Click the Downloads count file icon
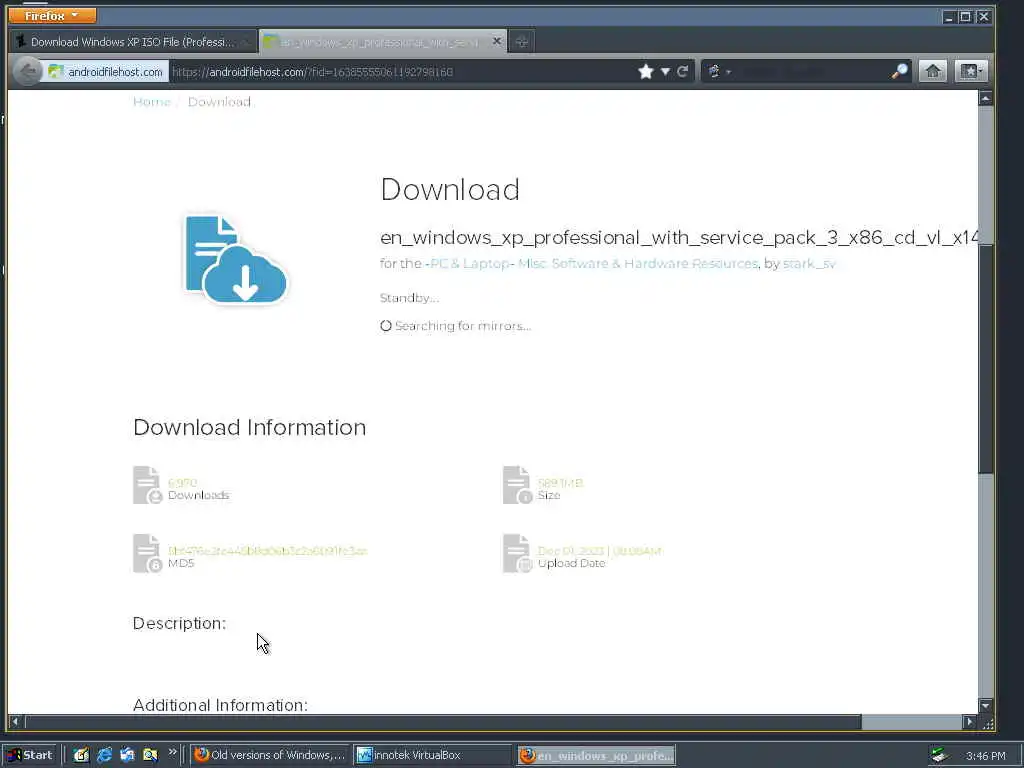 point(147,485)
